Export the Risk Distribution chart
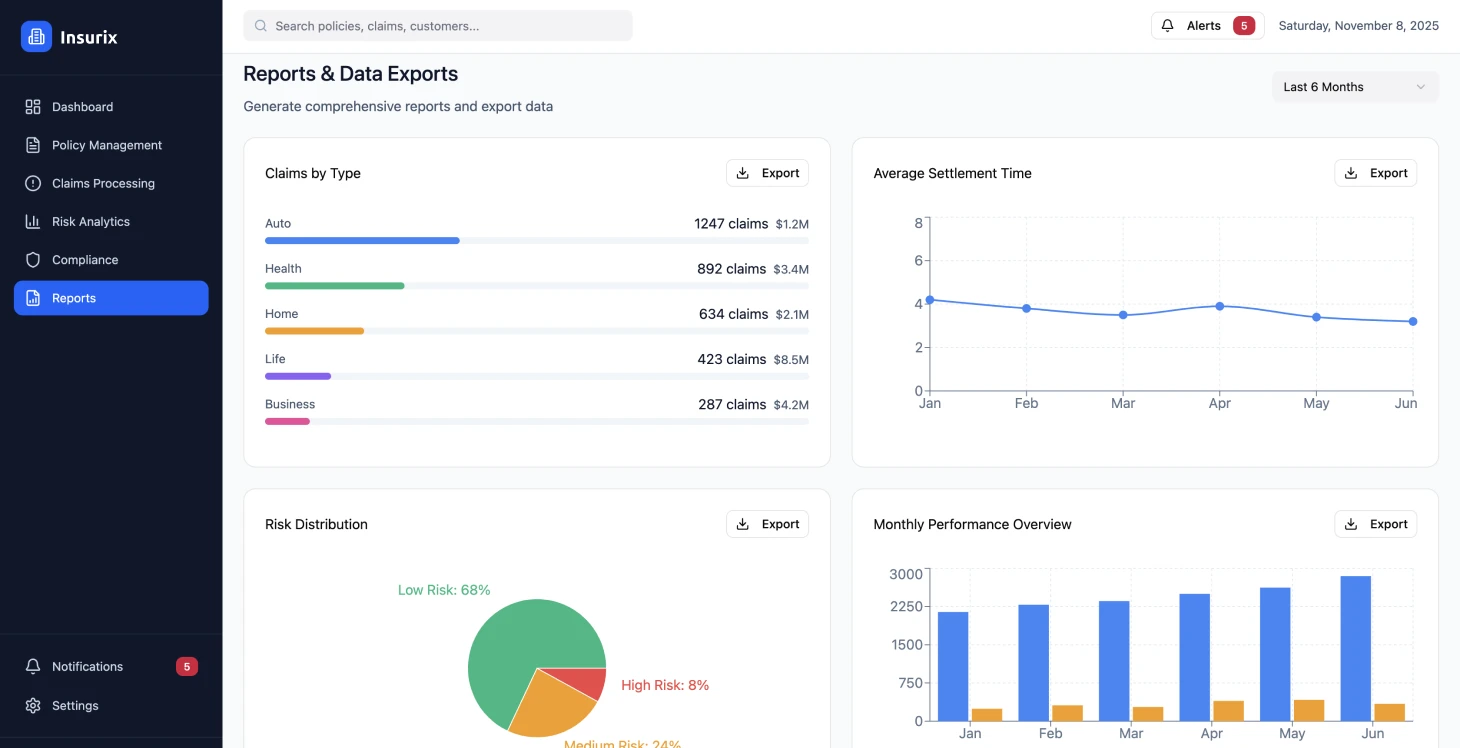The height and width of the screenshot is (748, 1460). point(767,524)
